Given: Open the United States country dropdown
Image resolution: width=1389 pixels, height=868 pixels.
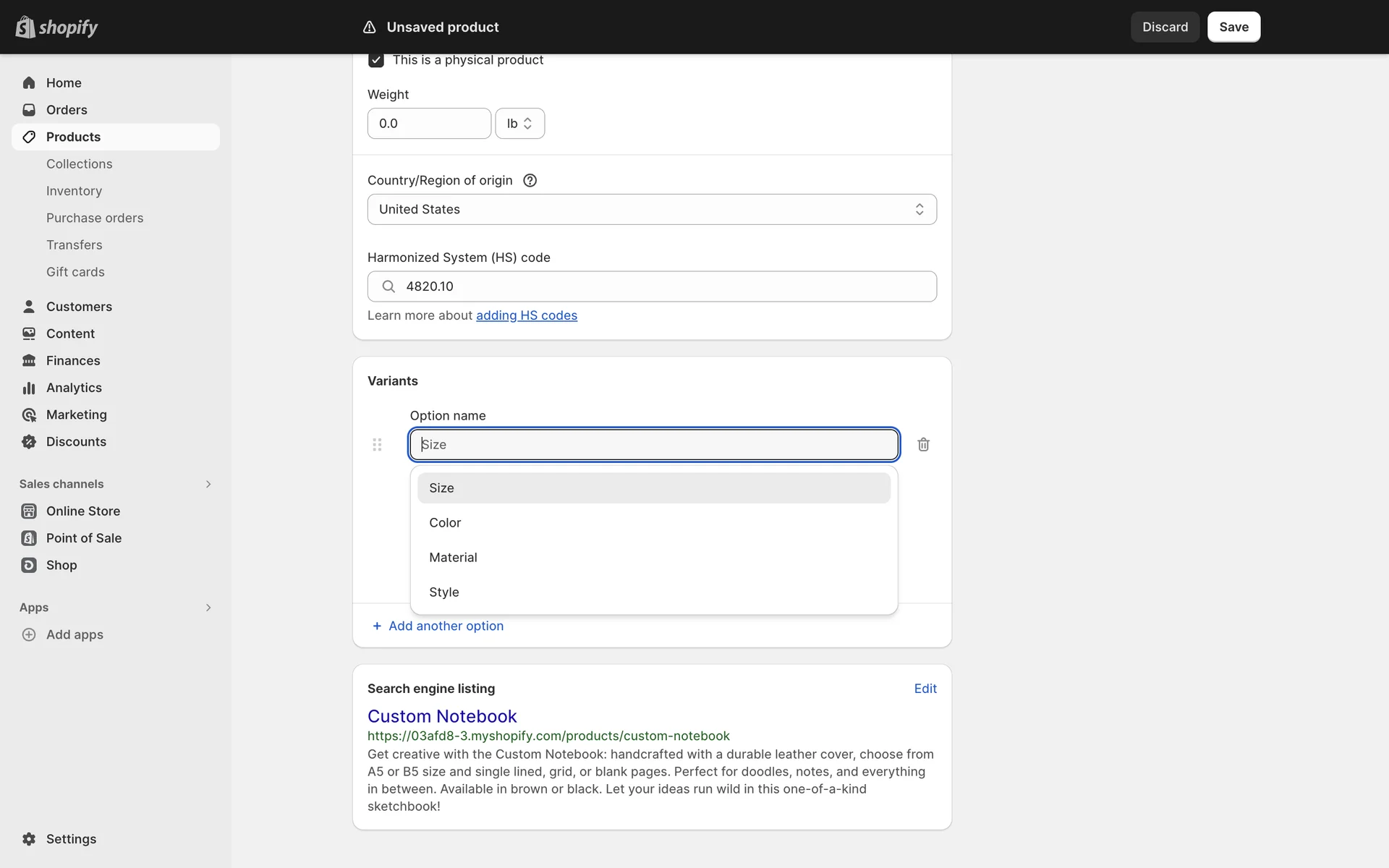Looking at the screenshot, I should (651, 210).
